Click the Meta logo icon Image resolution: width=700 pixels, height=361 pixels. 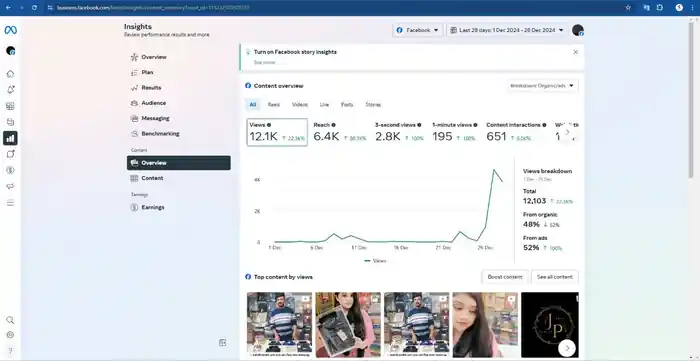pyautogui.click(x=11, y=30)
